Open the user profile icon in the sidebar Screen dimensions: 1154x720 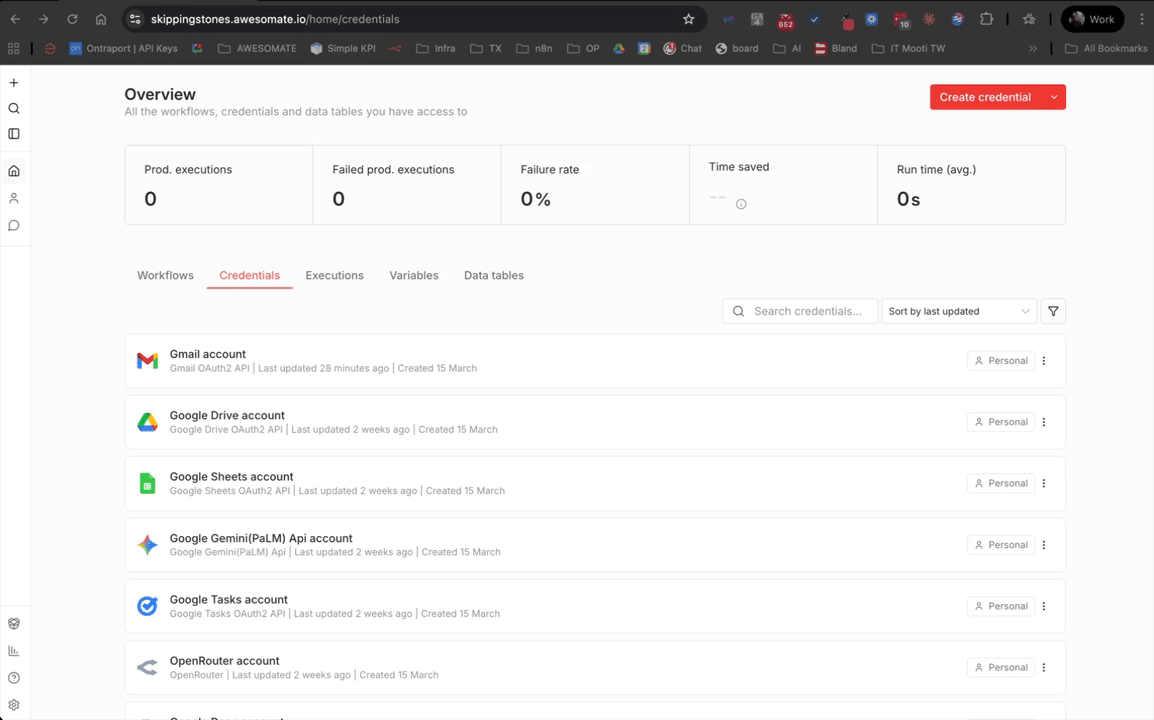[x=14, y=197]
